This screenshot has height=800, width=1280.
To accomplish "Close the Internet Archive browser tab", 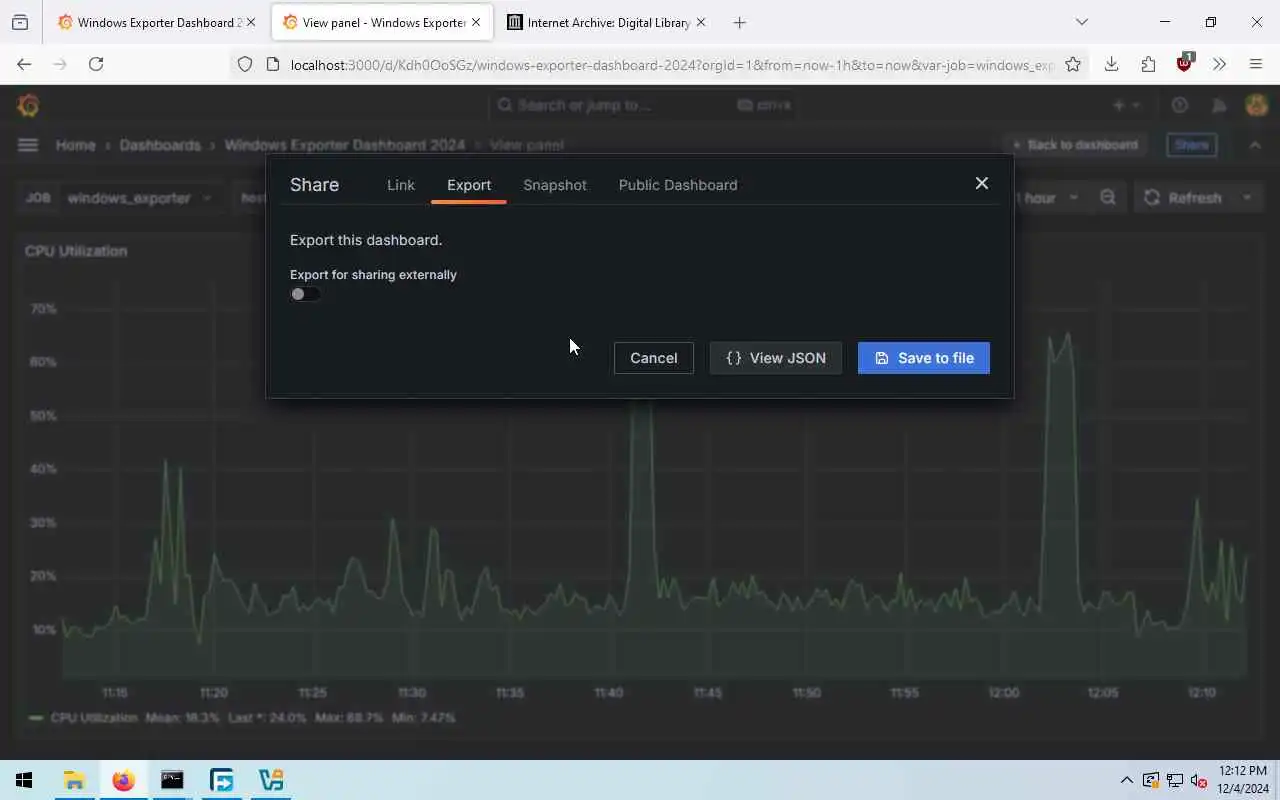I will point(701,22).
